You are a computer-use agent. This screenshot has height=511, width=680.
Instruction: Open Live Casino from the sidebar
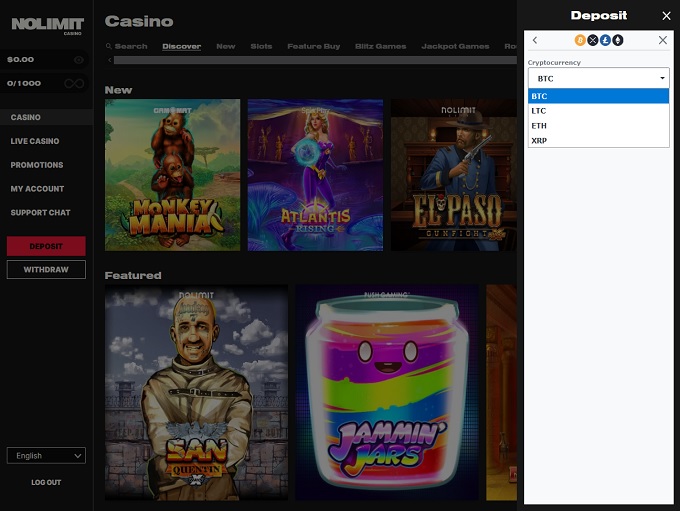click(35, 141)
